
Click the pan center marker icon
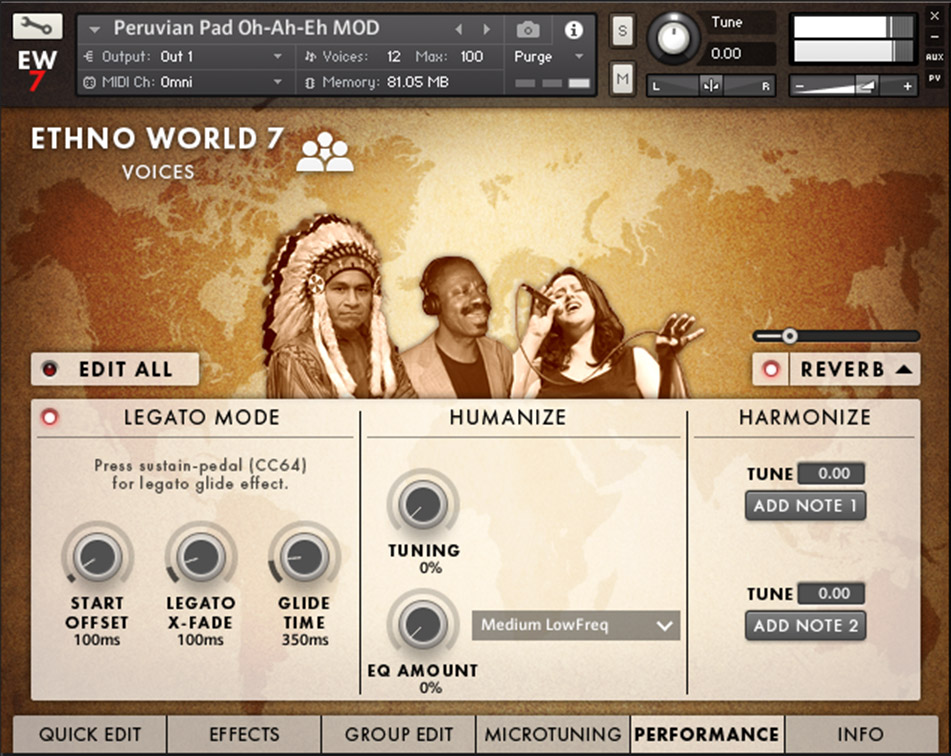click(711, 86)
